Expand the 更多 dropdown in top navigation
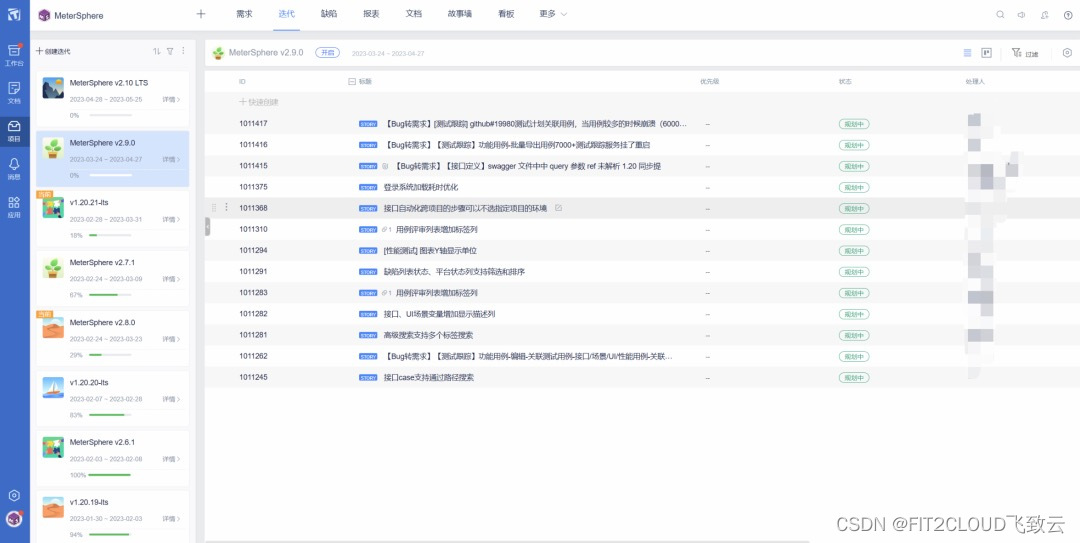 553,14
